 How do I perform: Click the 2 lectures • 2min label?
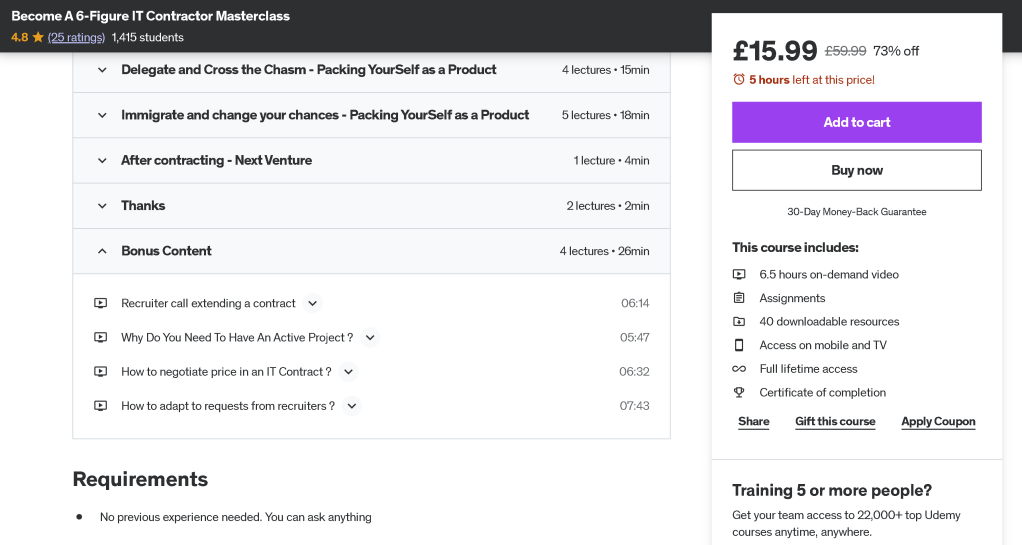tap(607, 206)
